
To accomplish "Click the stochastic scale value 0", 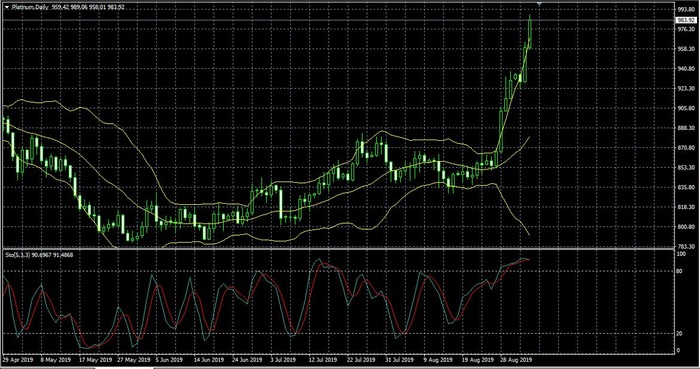I will coord(679,350).
